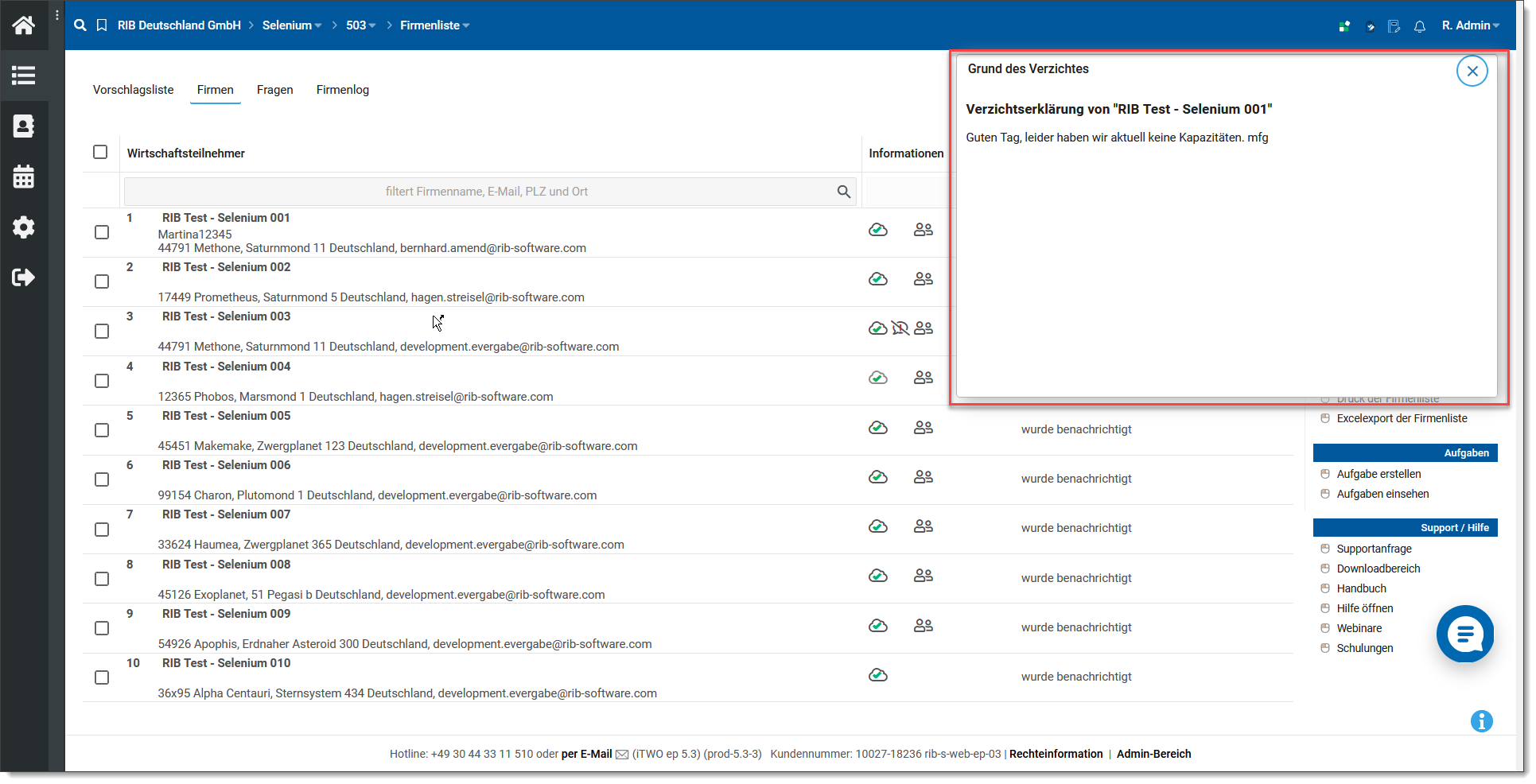Screen dimensions: 1536x784
Task: Click the Informationen column header
Action: [x=906, y=153]
